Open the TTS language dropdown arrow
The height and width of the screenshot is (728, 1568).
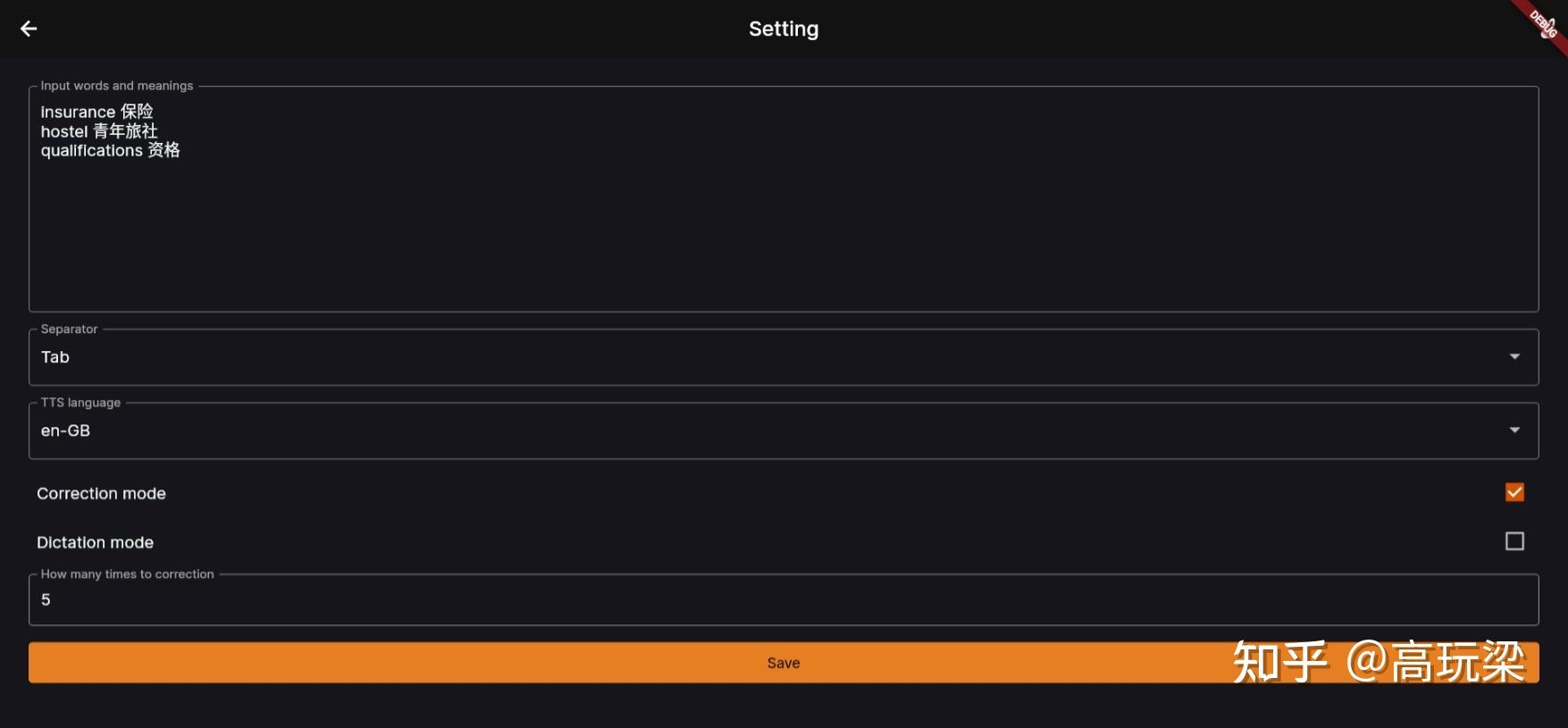click(1514, 431)
